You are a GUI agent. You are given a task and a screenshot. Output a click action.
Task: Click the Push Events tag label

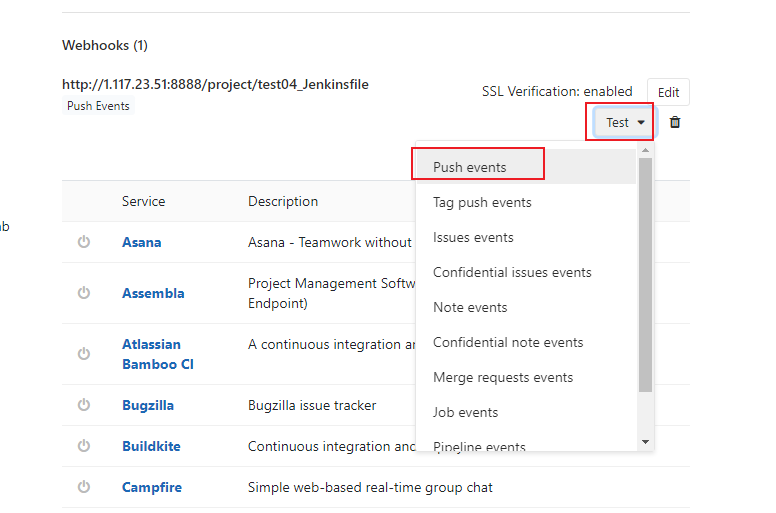tap(98, 106)
